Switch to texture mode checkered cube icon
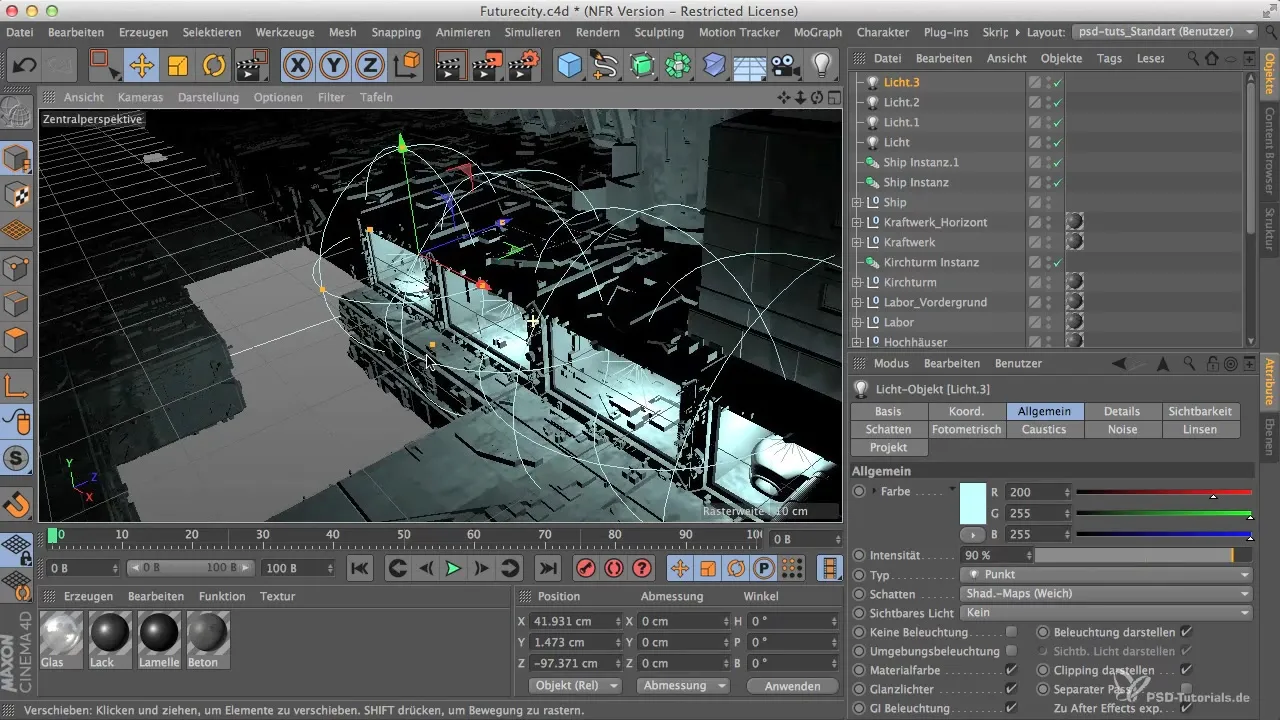 17,195
